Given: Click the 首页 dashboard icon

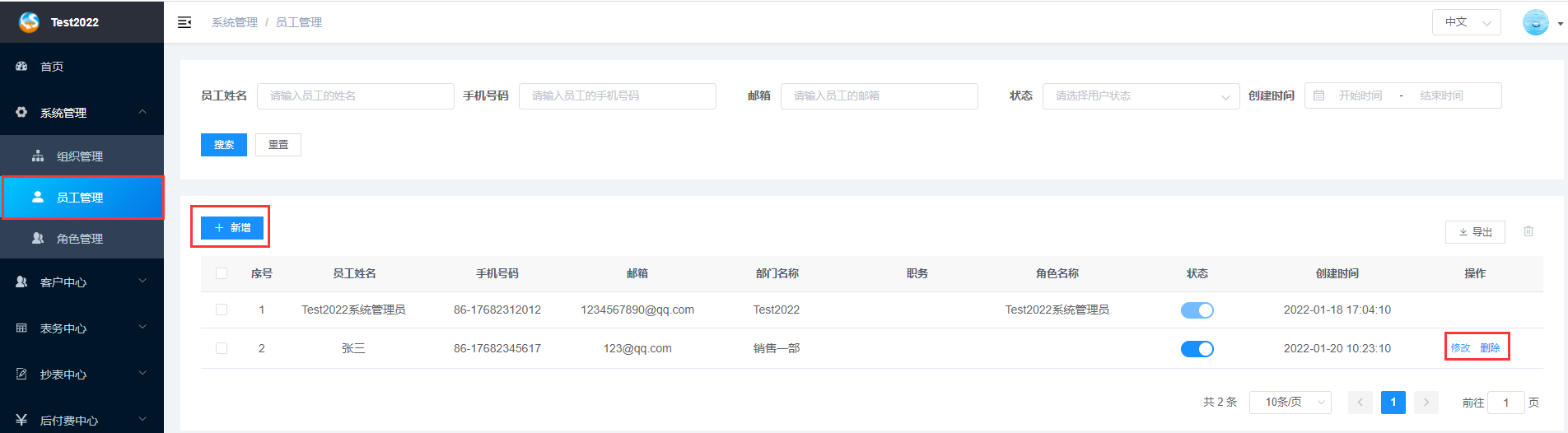Looking at the screenshot, I should 22,66.
